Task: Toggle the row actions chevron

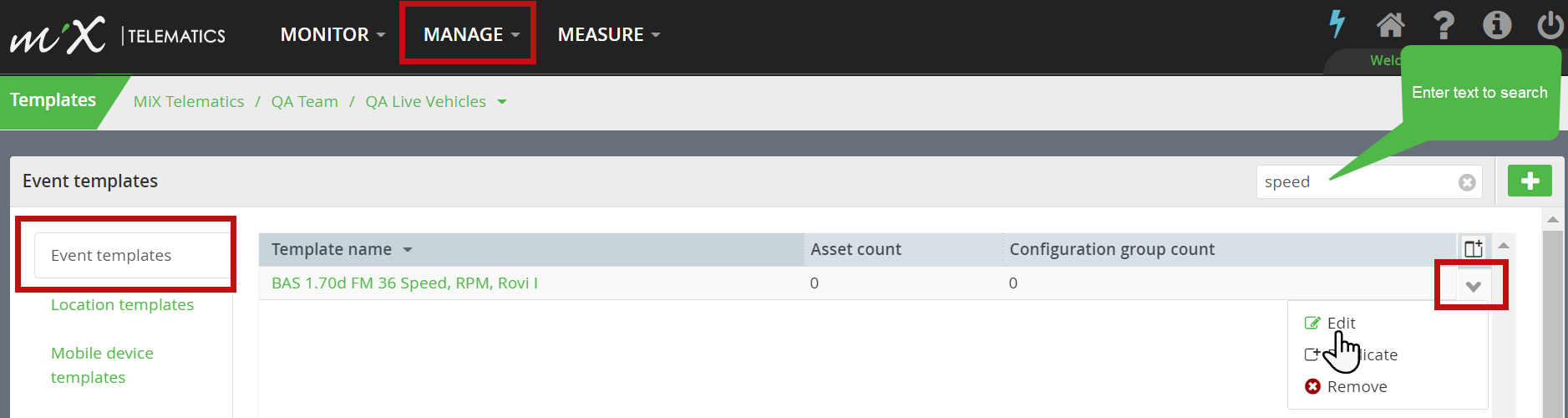Action: point(1474,286)
